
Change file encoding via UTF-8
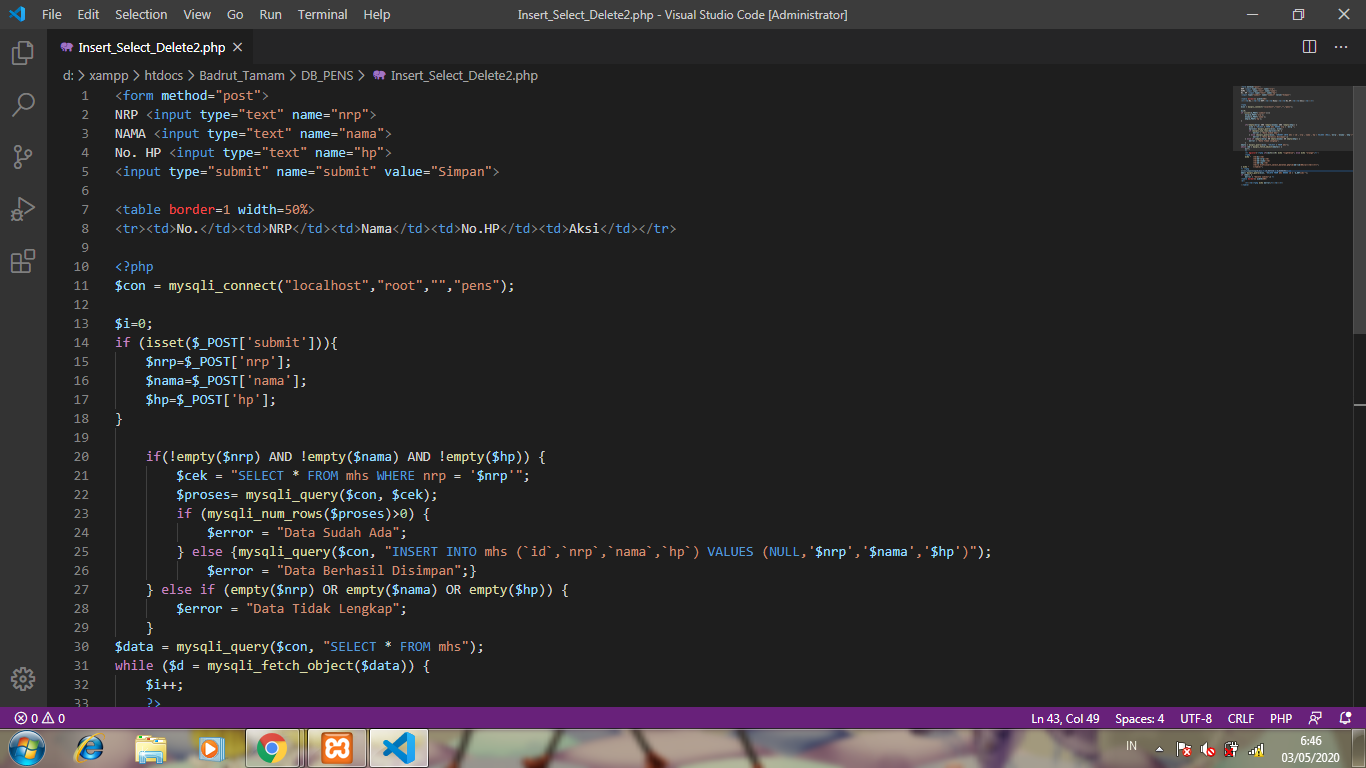[1196, 718]
